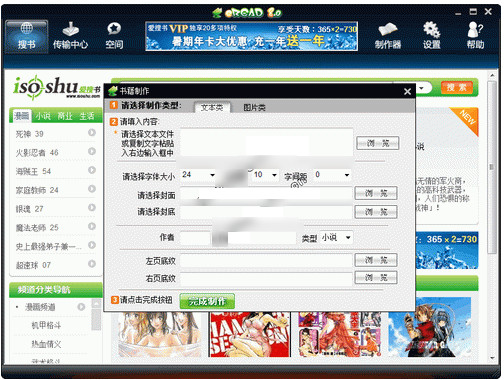
Task: Click the arrow icon next to 死神 39
Action: coord(92,133)
